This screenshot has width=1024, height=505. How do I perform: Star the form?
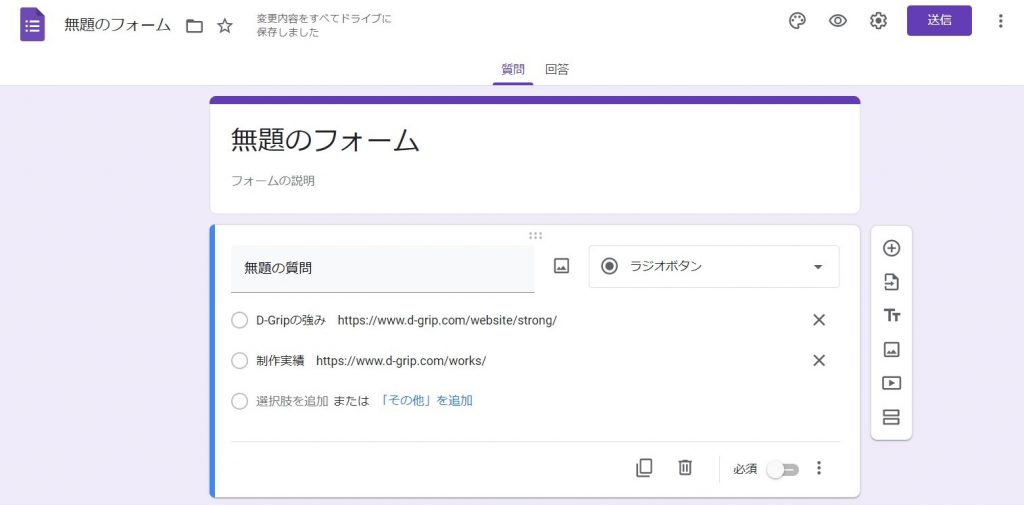tap(225, 26)
